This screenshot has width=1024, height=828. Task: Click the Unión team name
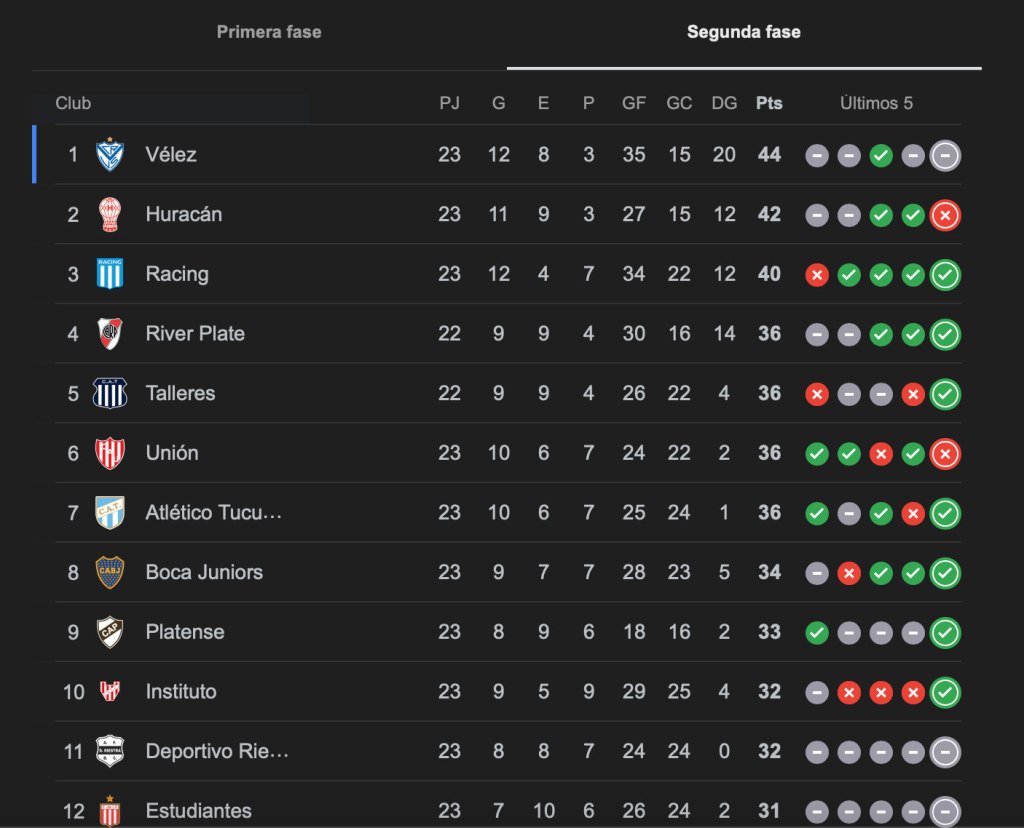tap(172, 453)
